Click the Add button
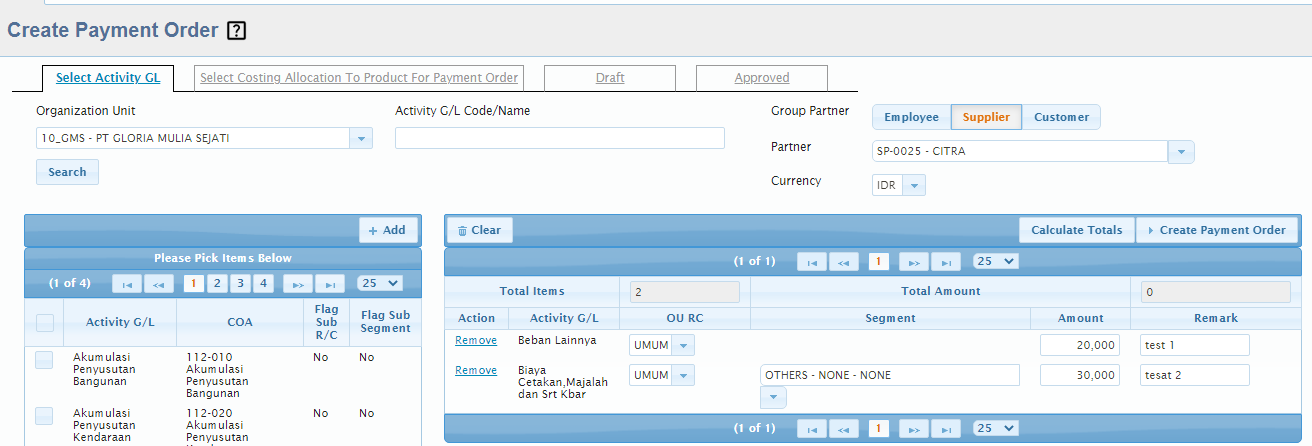 pos(388,230)
